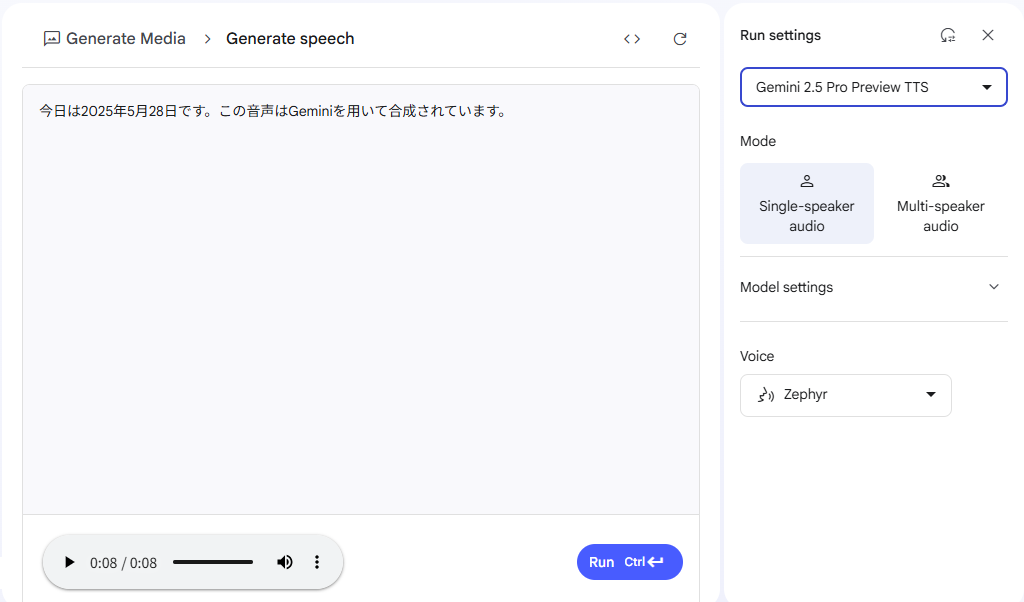
Task: Select Single-speaker audio mode
Action: tap(807, 203)
